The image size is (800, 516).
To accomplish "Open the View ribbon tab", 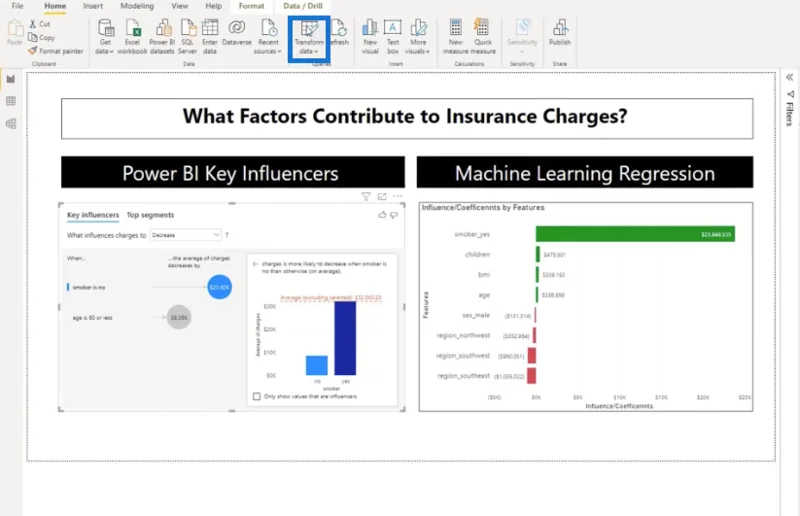I will (x=180, y=6).
